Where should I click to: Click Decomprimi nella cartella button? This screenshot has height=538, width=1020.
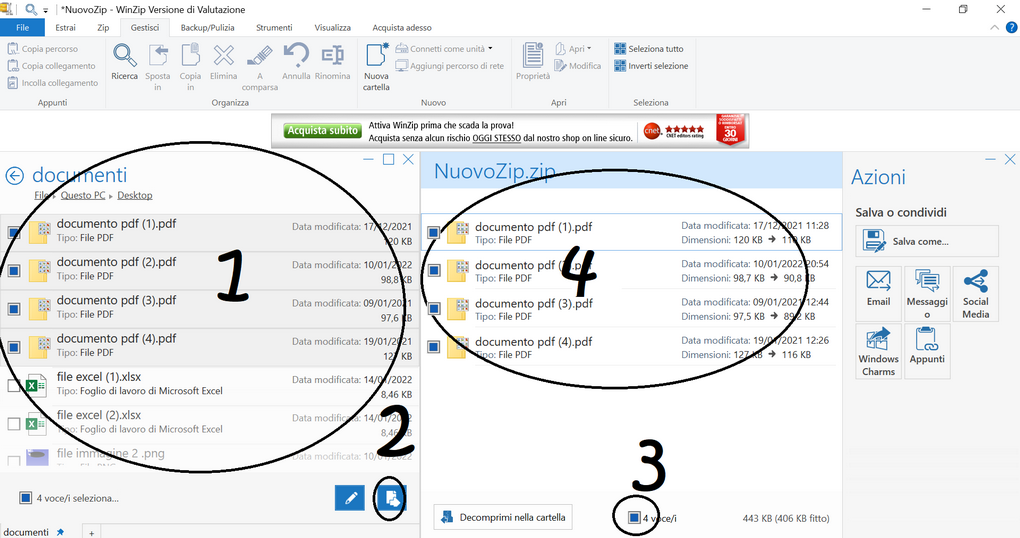[x=503, y=517]
